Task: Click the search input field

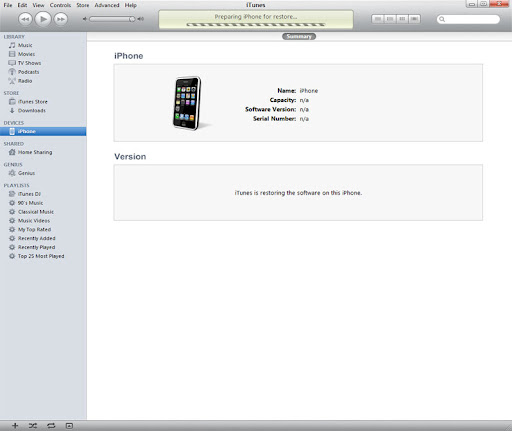Action: coord(468,19)
